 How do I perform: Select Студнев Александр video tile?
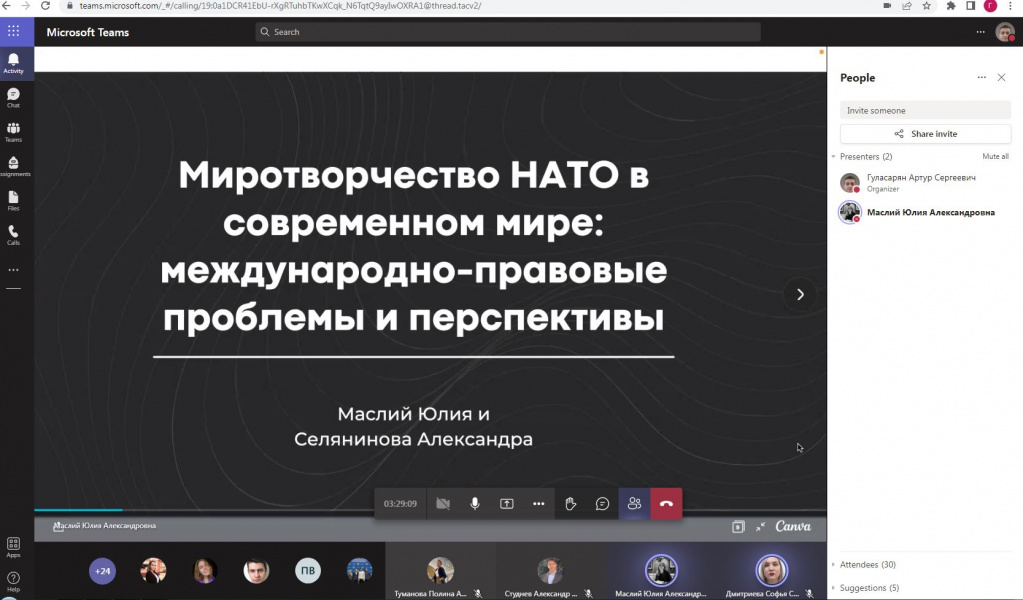[x=551, y=572]
